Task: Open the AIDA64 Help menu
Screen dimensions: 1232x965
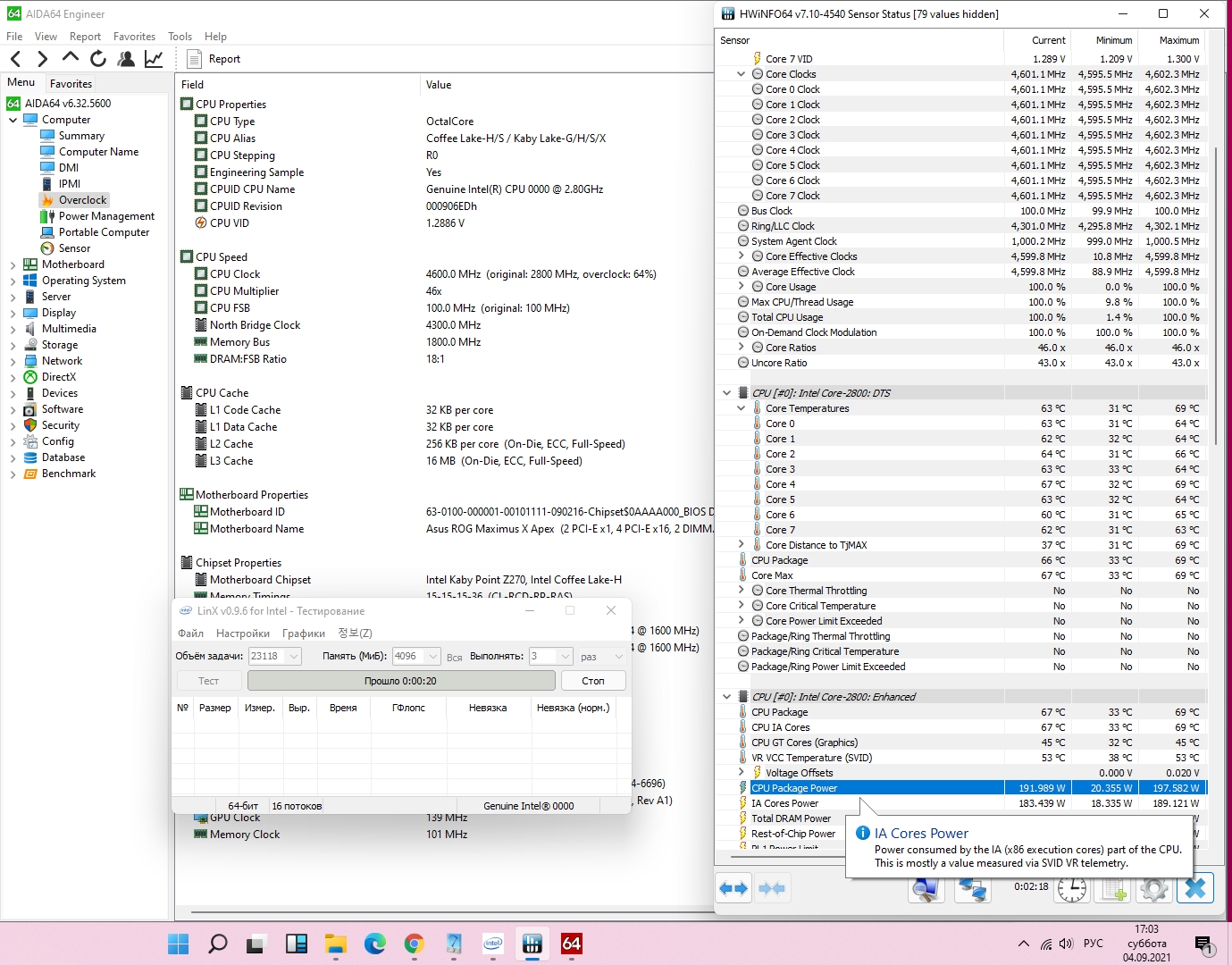Action: [x=215, y=37]
